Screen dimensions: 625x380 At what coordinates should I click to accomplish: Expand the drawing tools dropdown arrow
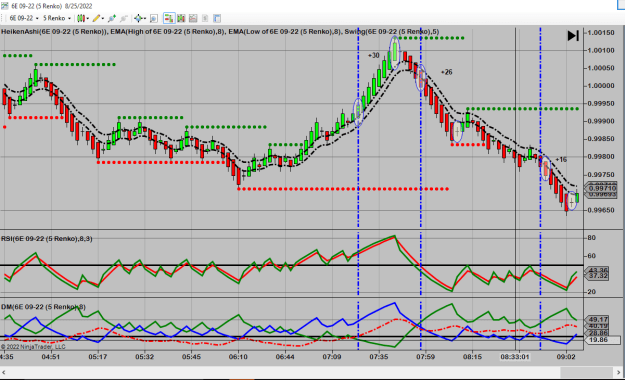tap(103, 18)
